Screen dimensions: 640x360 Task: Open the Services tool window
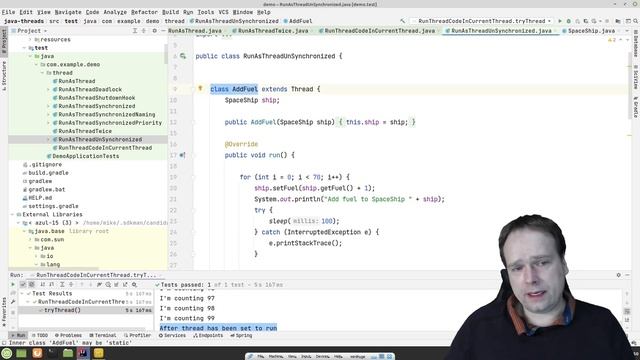pyautogui.click(x=172, y=335)
